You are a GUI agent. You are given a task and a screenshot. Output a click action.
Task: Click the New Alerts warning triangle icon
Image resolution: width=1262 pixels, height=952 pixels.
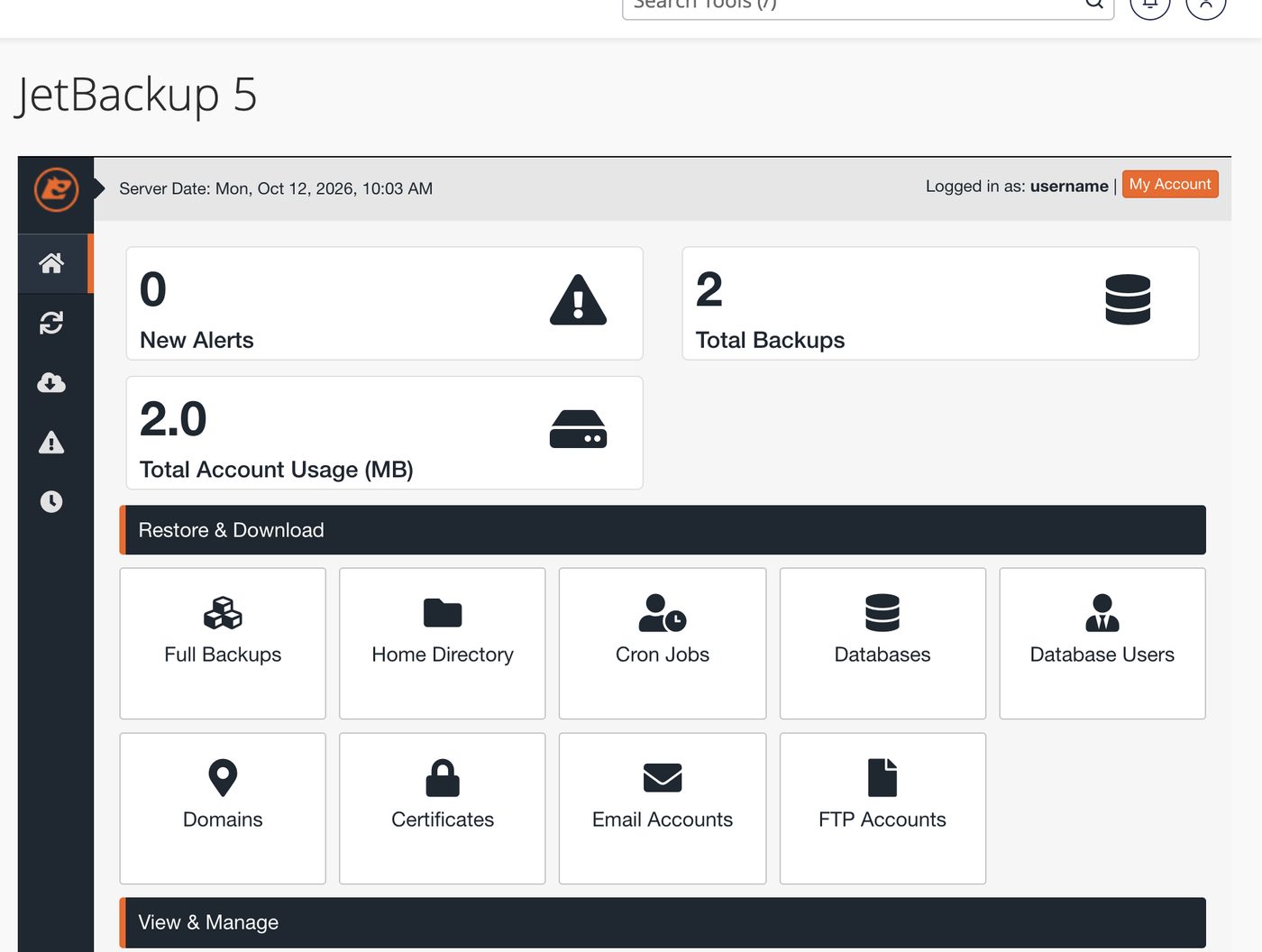tap(578, 300)
